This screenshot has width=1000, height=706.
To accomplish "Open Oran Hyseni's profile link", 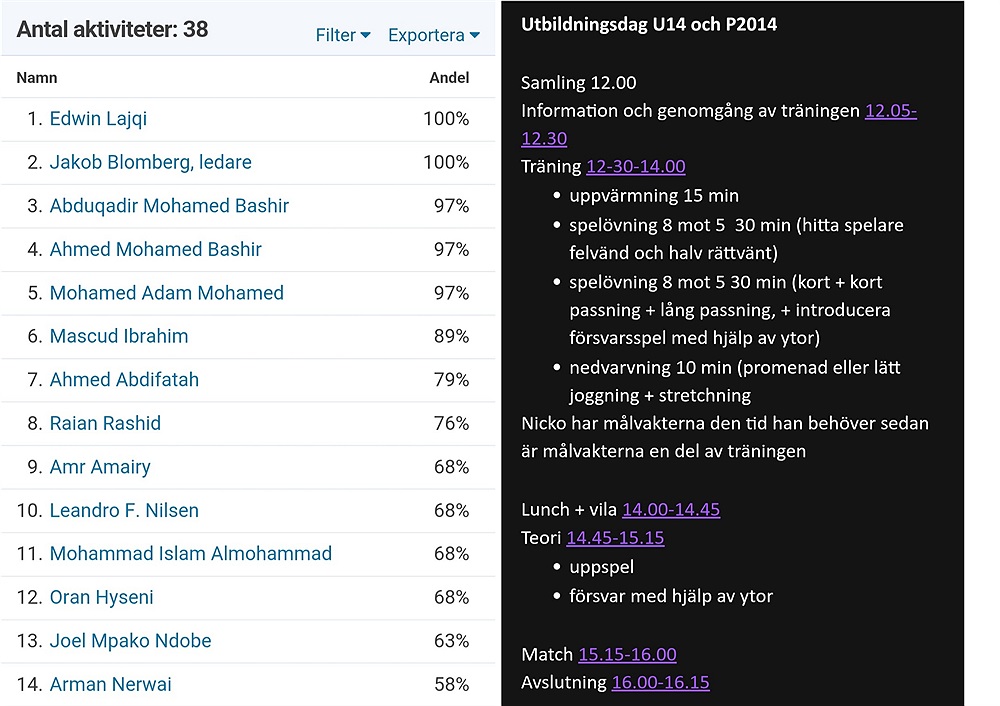I will 102,597.
